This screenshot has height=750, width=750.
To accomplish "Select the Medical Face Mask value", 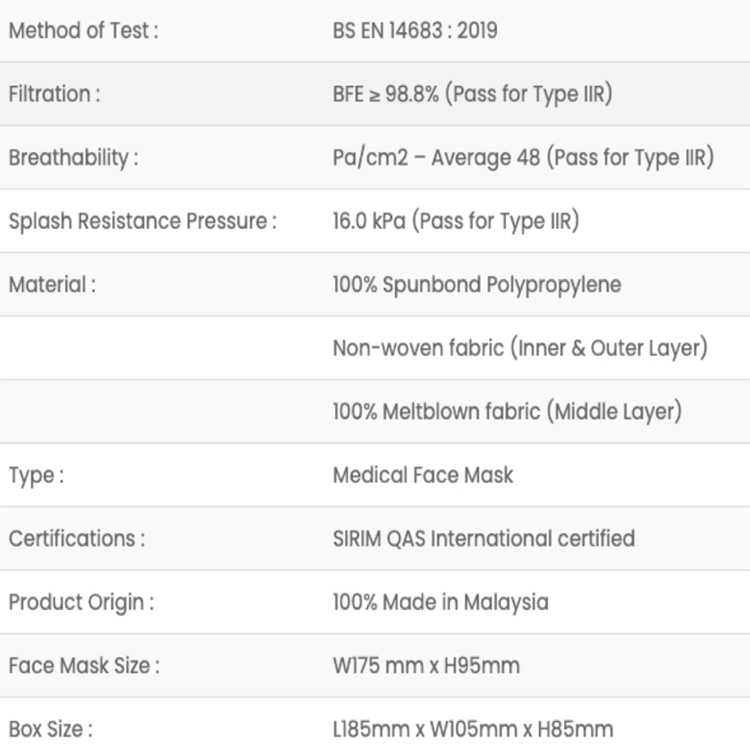I will coord(422,475).
